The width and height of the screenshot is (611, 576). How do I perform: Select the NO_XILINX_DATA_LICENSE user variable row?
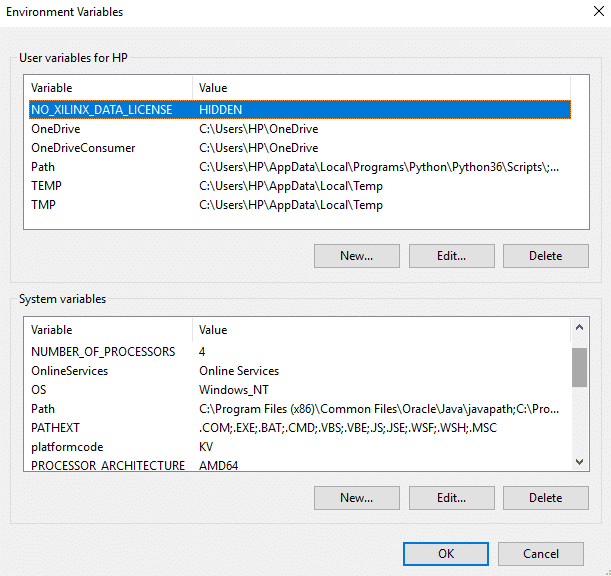[x=101, y=110]
